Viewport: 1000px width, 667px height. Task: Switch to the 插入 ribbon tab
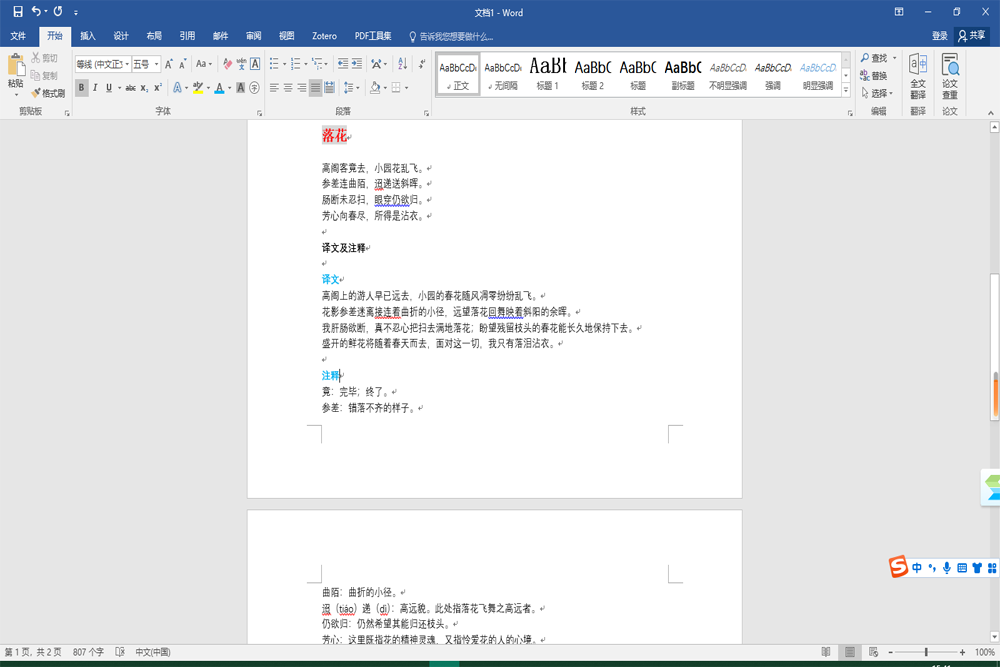tap(87, 35)
